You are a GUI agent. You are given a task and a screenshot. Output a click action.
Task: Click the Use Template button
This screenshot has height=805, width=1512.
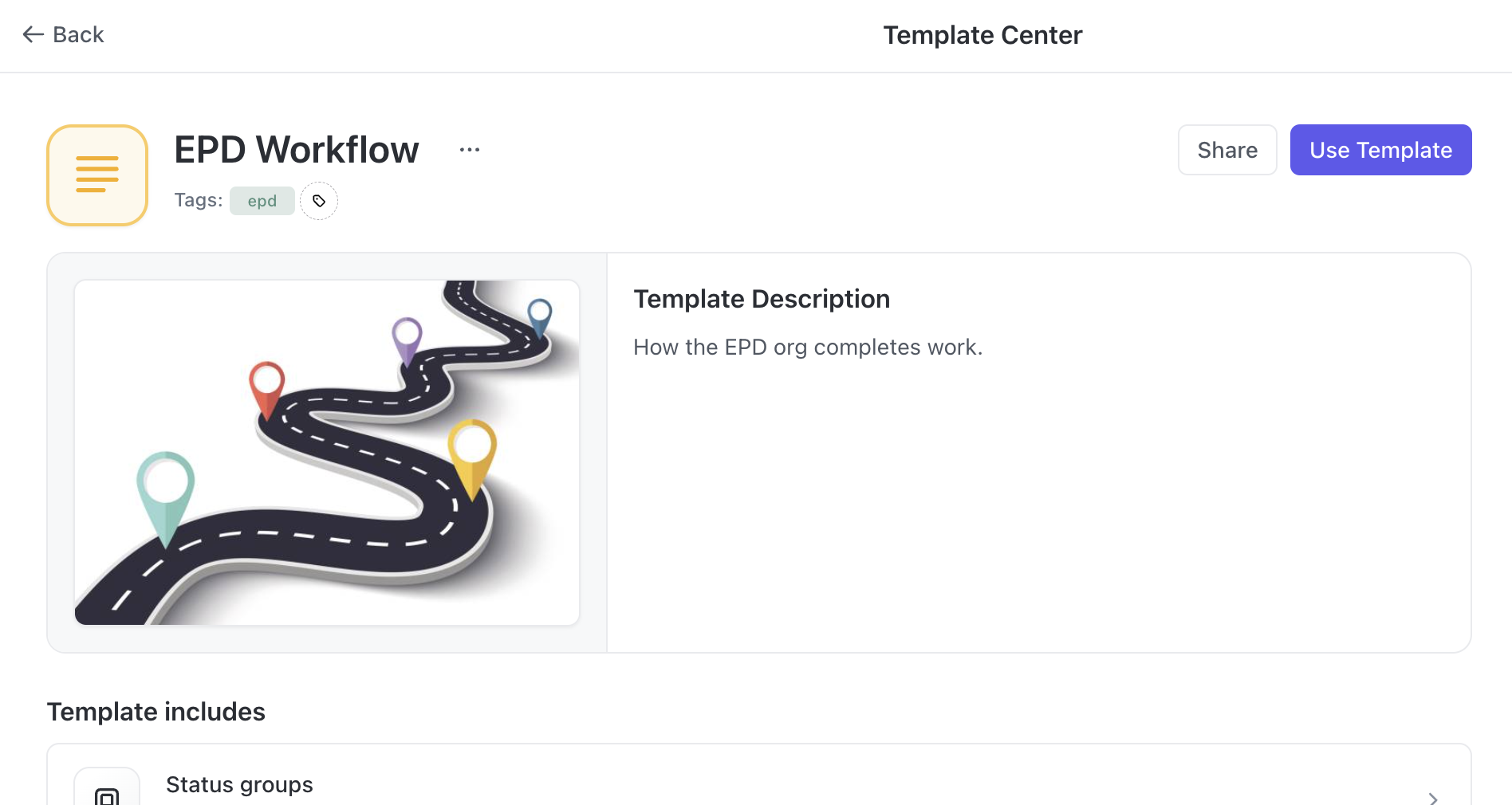click(1380, 150)
